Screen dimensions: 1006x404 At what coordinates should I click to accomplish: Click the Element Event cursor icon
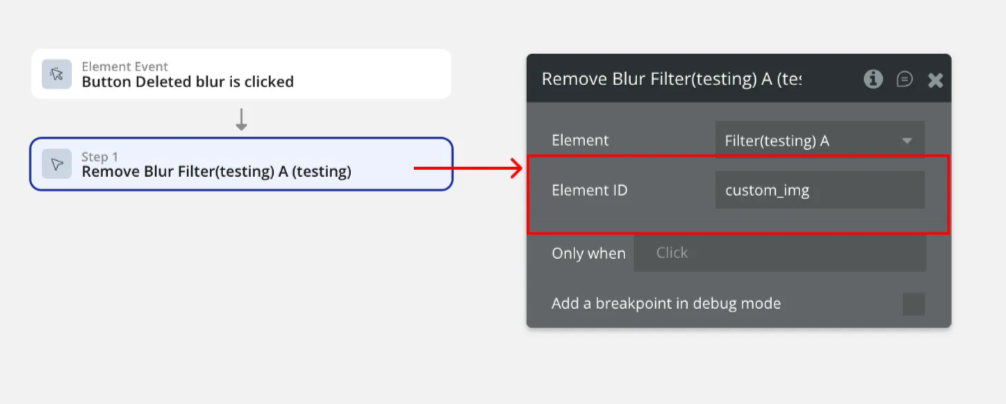coord(56,74)
